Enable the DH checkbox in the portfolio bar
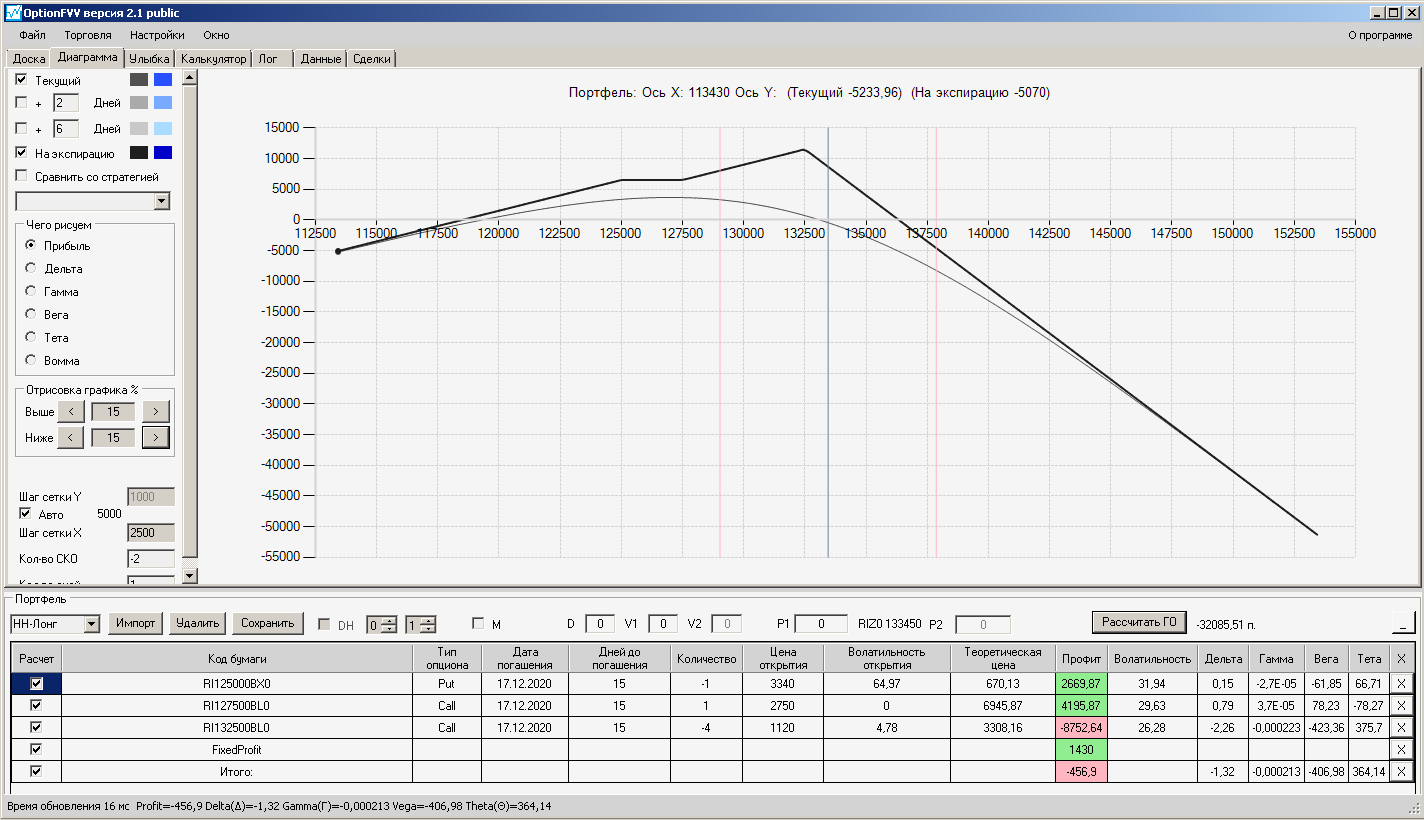The image size is (1424, 820). click(324, 624)
